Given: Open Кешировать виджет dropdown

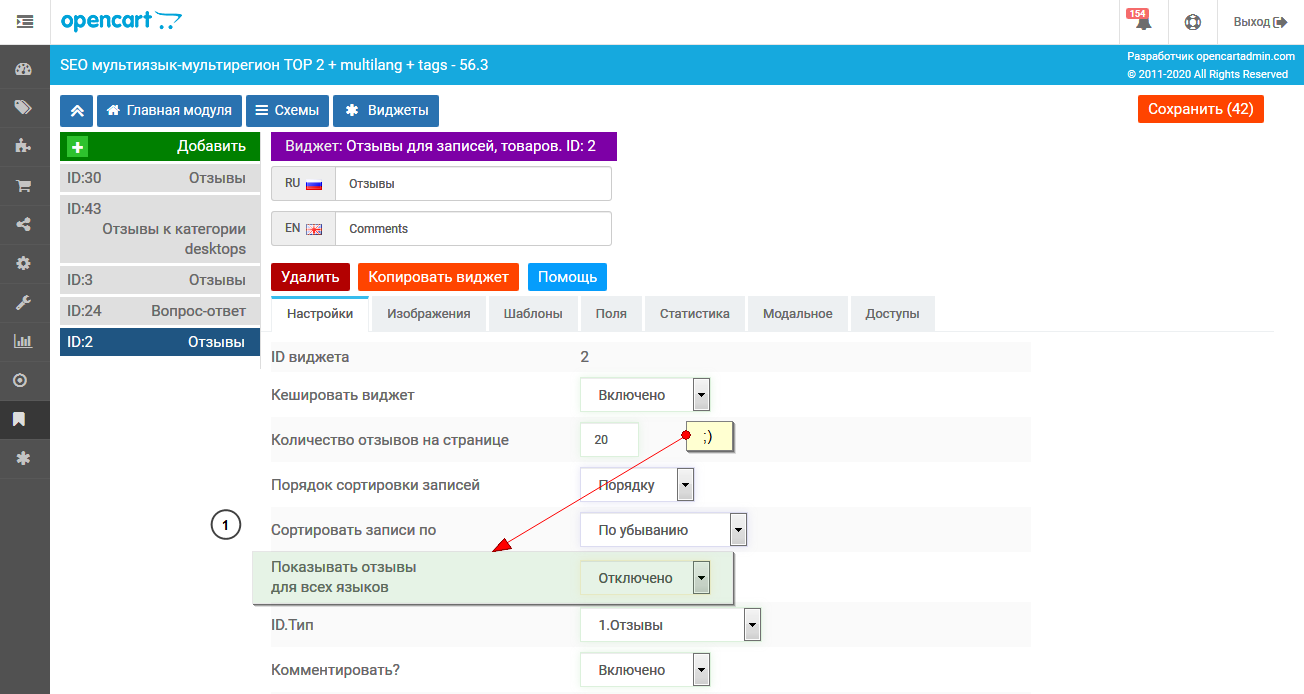Looking at the screenshot, I should click(x=645, y=395).
